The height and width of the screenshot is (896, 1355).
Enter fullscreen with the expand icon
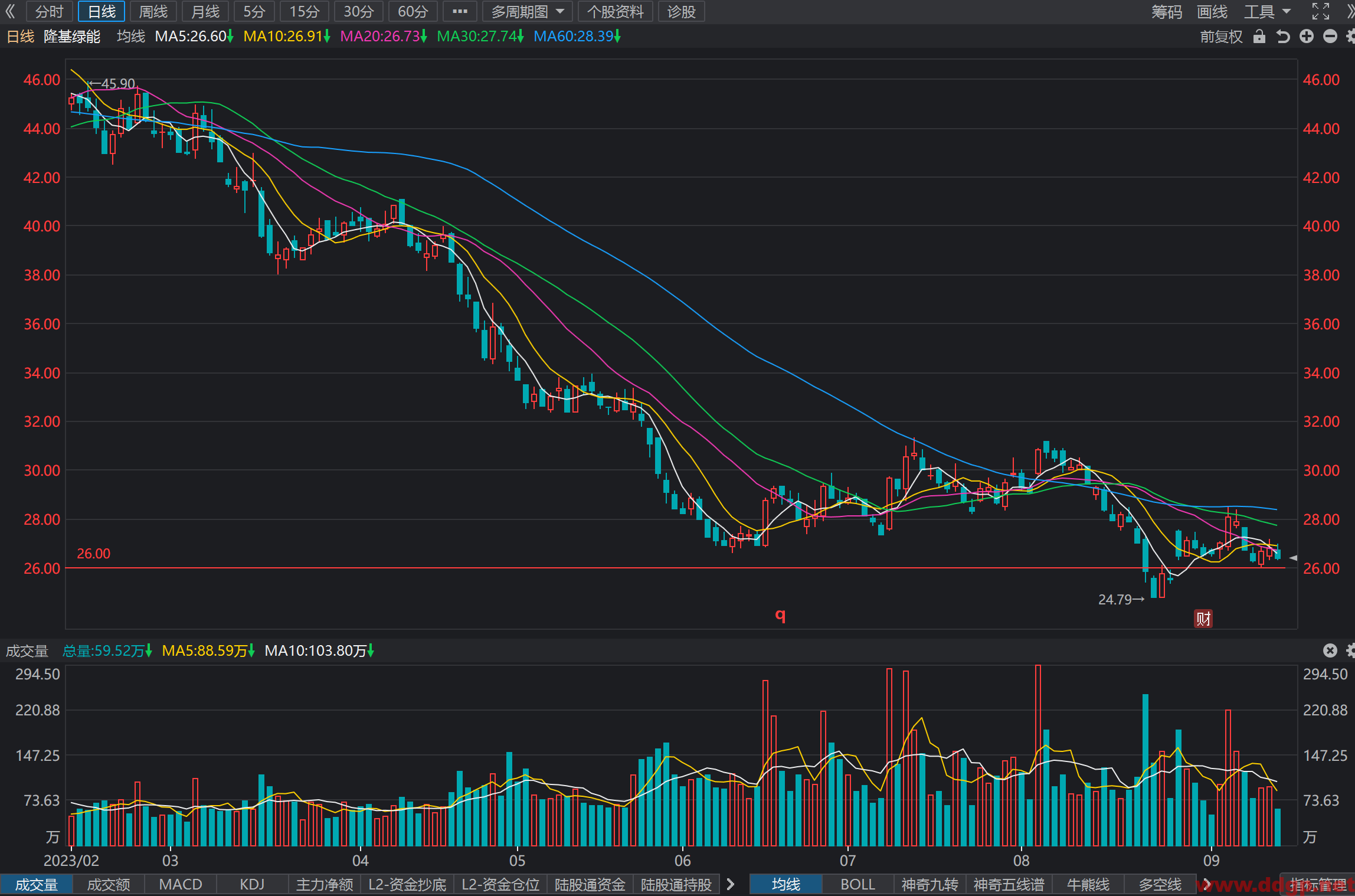1321,11
